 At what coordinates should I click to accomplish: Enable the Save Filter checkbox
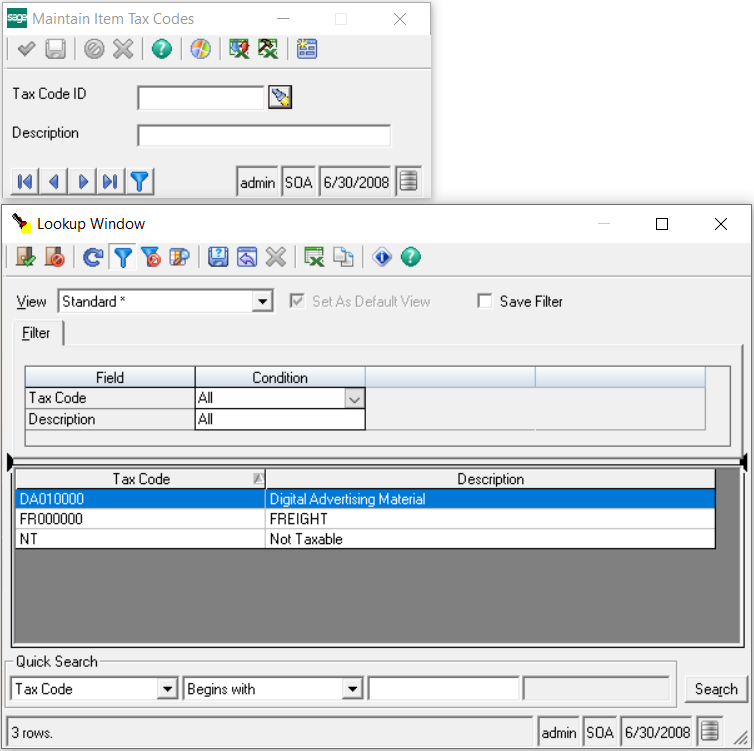(x=485, y=301)
